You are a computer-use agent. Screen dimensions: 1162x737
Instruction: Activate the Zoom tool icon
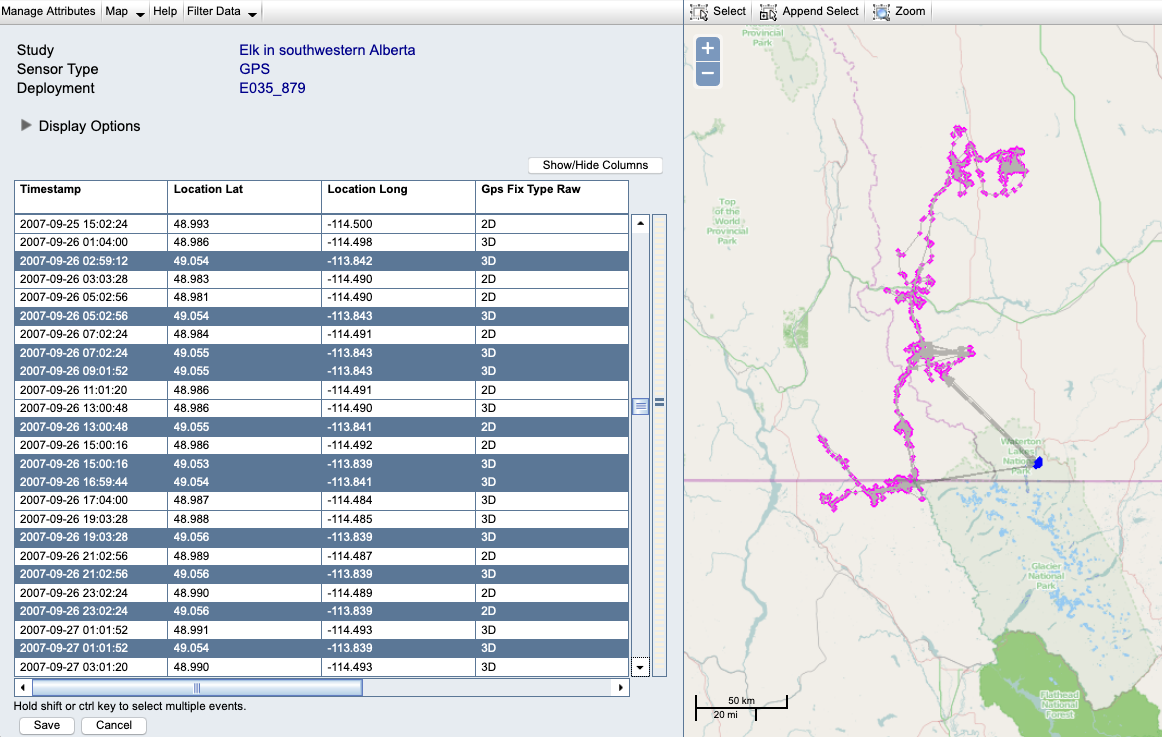coord(882,11)
